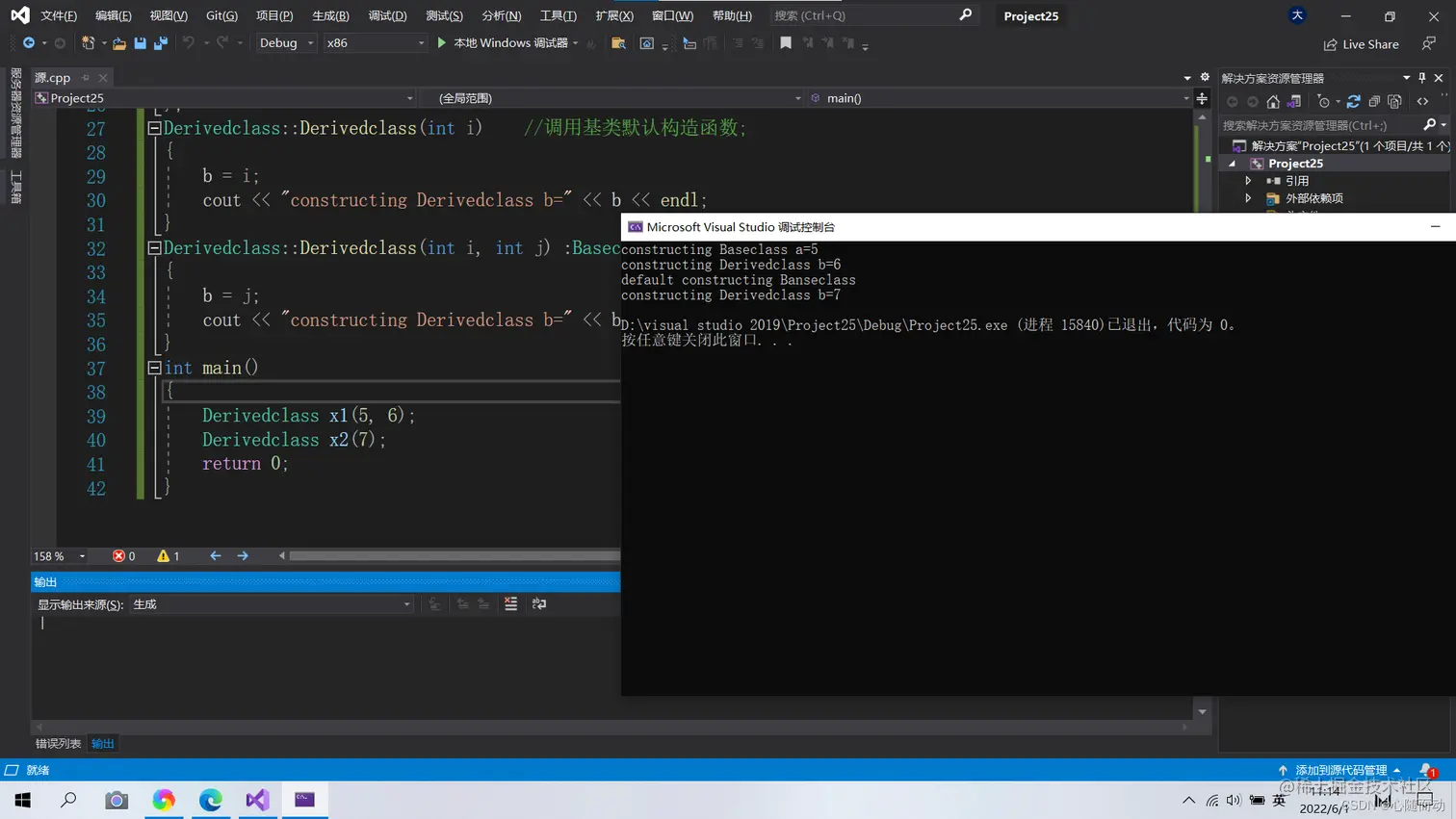Click the Home icon in Solution Explorer
The width and height of the screenshot is (1456, 819).
coord(1273,102)
